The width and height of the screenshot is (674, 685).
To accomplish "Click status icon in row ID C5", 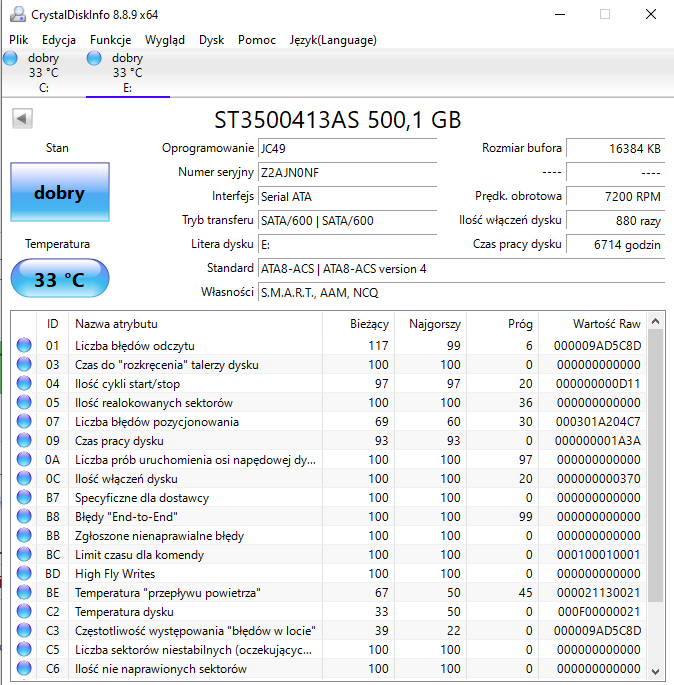I will pyautogui.click(x=24, y=649).
